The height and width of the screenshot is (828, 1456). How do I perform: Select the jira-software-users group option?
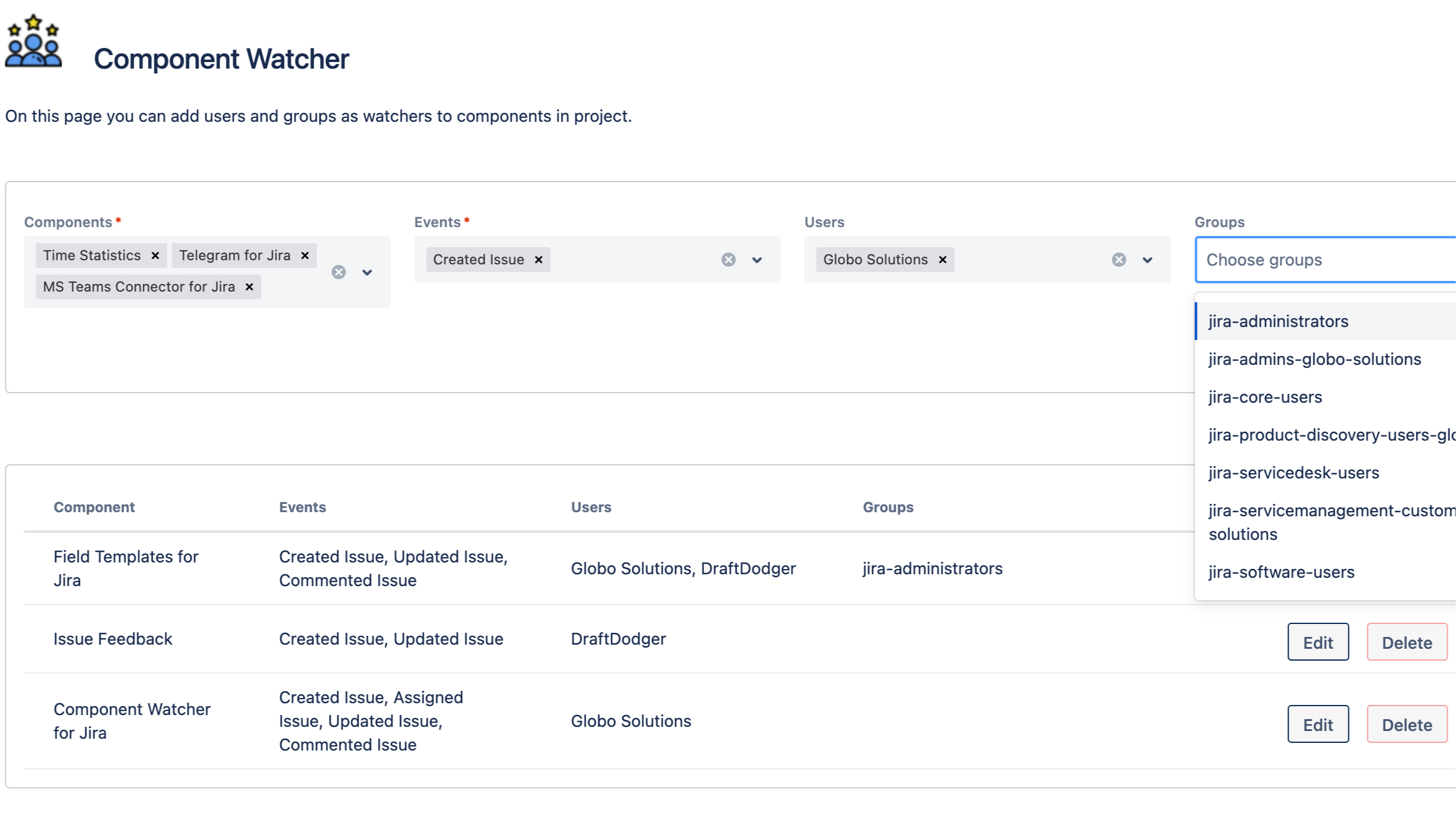point(1281,572)
